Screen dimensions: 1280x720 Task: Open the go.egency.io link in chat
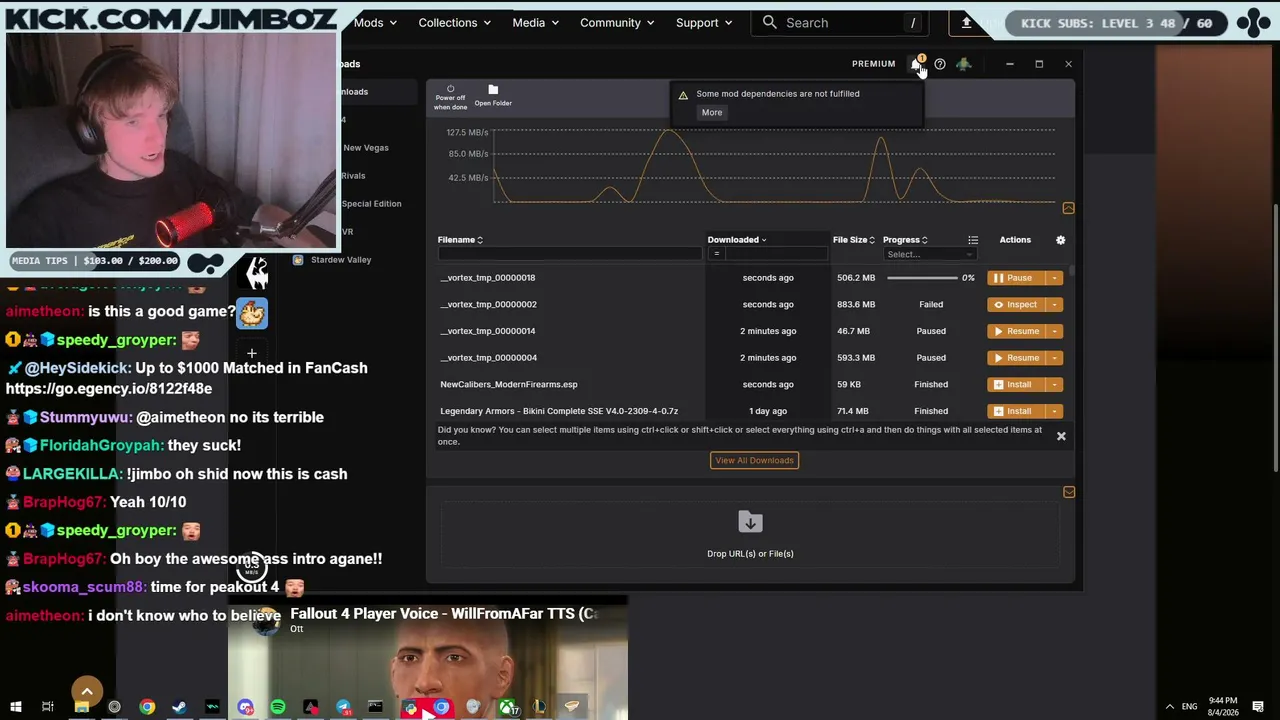coord(109,389)
